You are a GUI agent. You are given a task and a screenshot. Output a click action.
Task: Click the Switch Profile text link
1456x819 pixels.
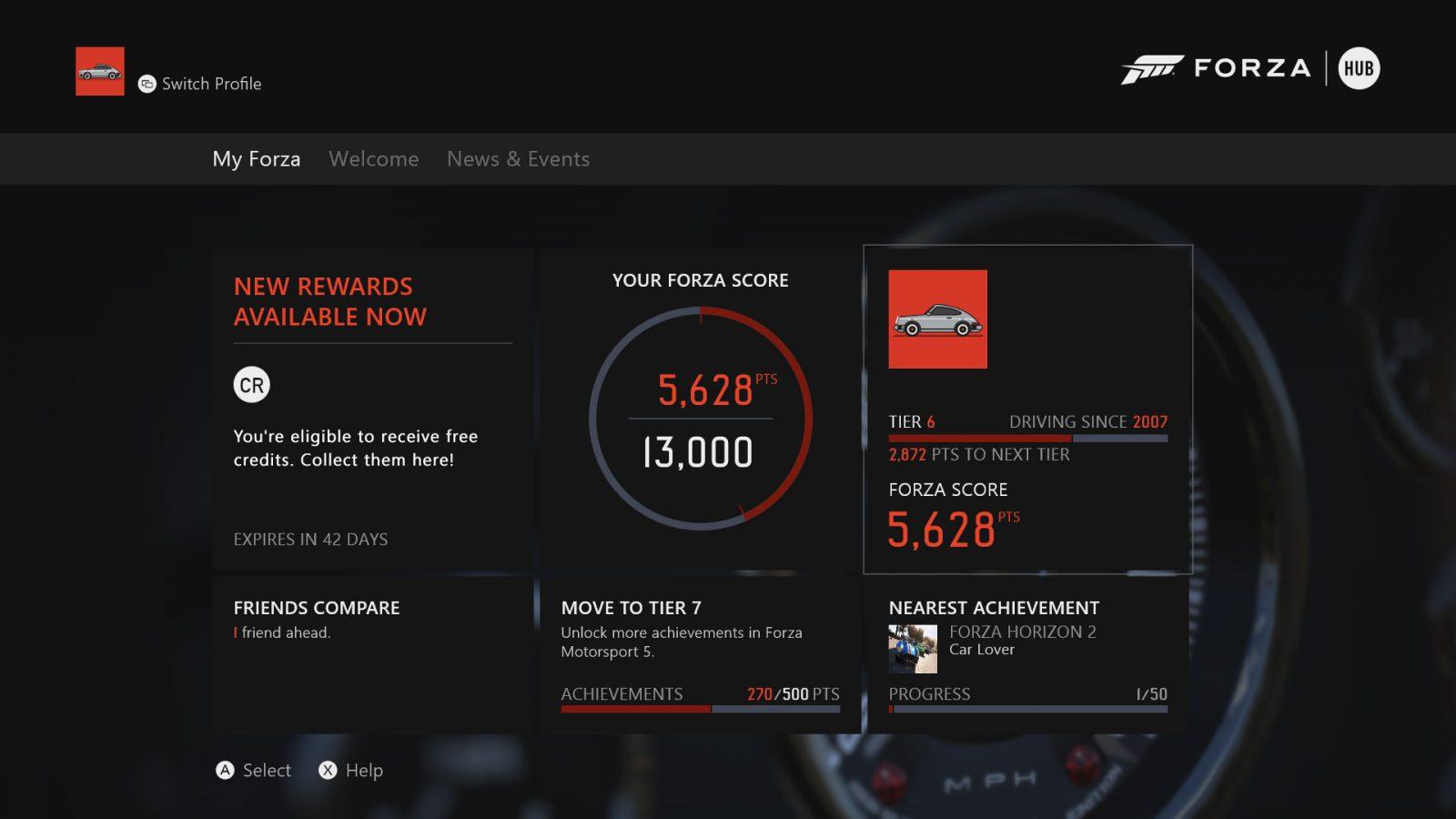click(x=211, y=84)
